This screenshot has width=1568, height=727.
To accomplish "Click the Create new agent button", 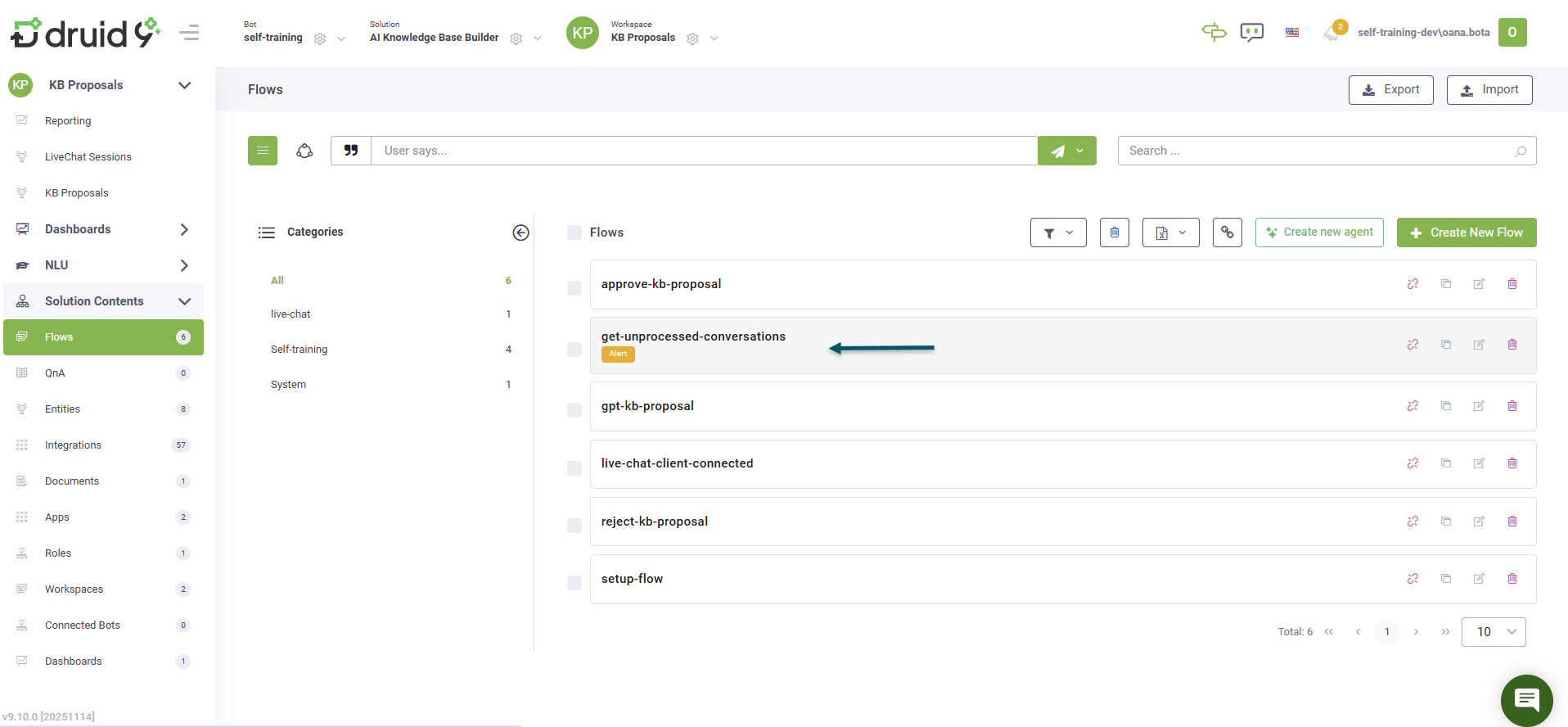I will [x=1319, y=233].
